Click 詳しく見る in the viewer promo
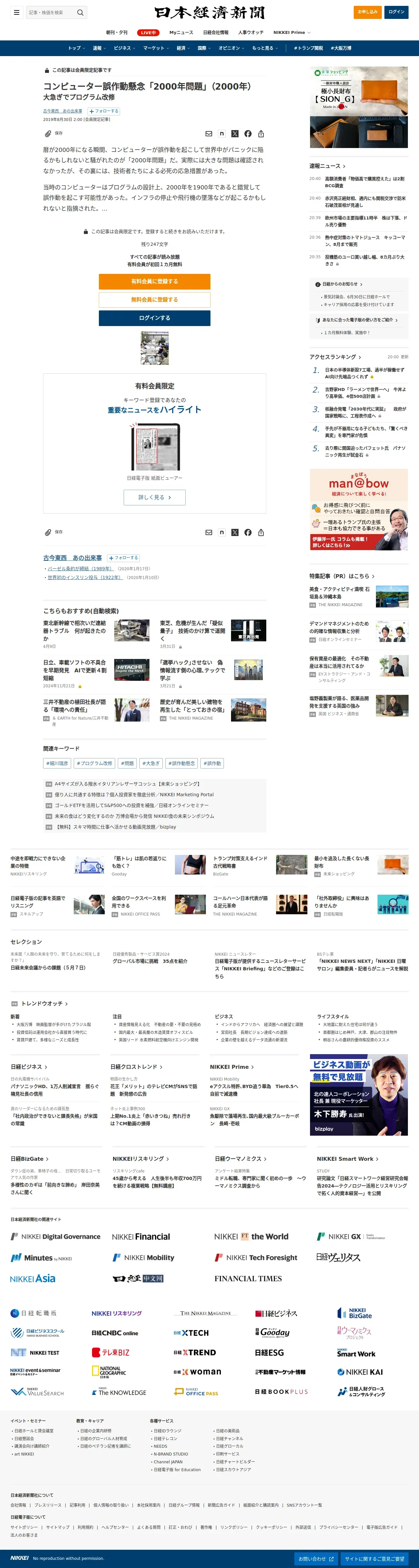 click(155, 498)
